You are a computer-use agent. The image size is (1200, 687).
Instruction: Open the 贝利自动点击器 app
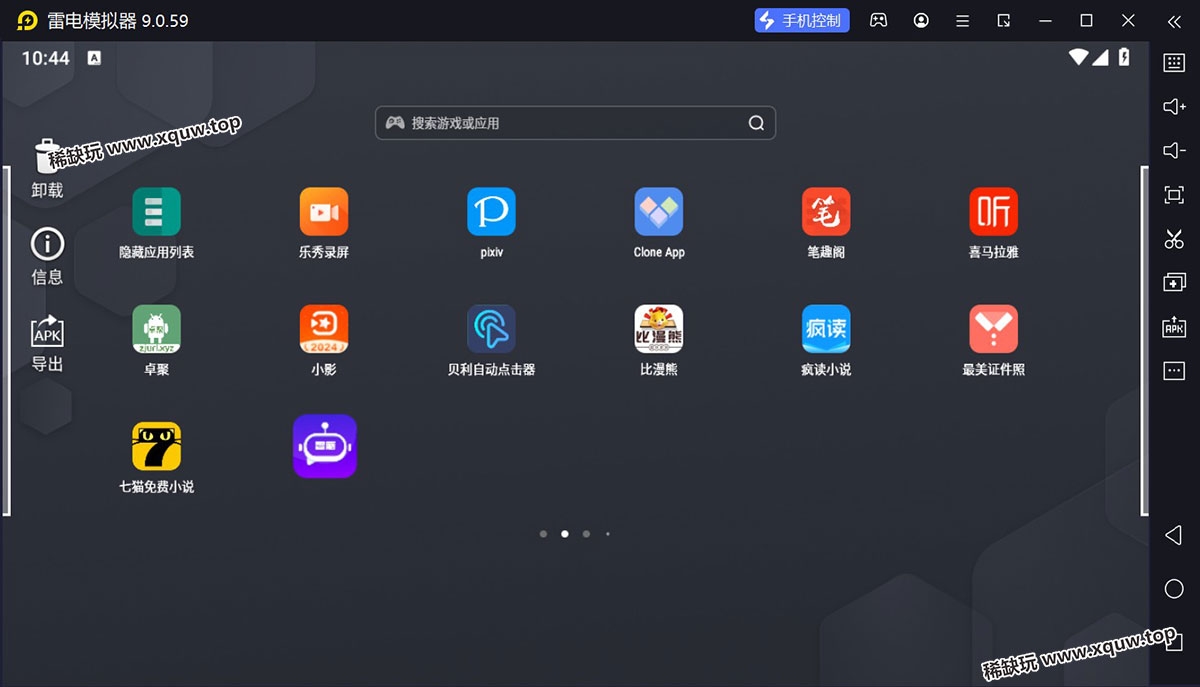(491, 329)
